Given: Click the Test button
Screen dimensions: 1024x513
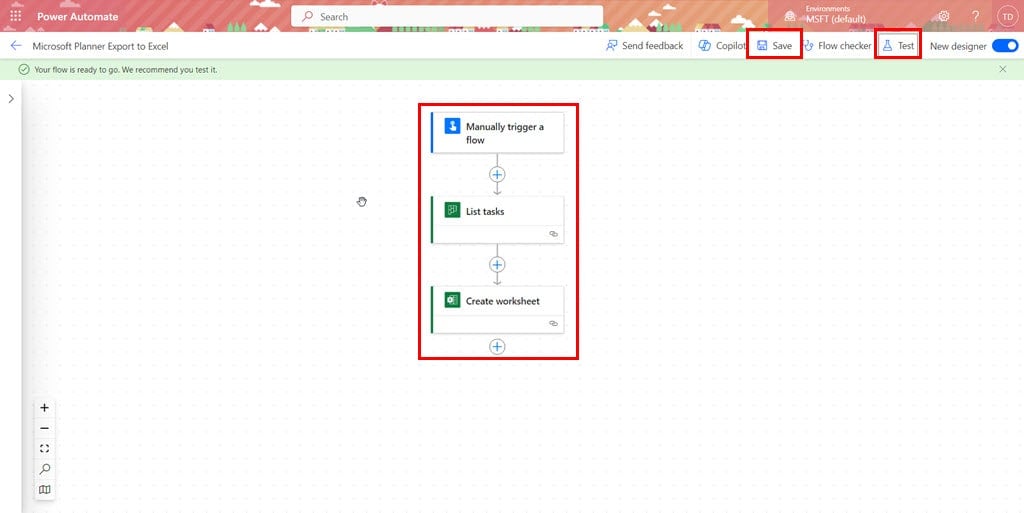Looking at the screenshot, I should (x=898, y=46).
